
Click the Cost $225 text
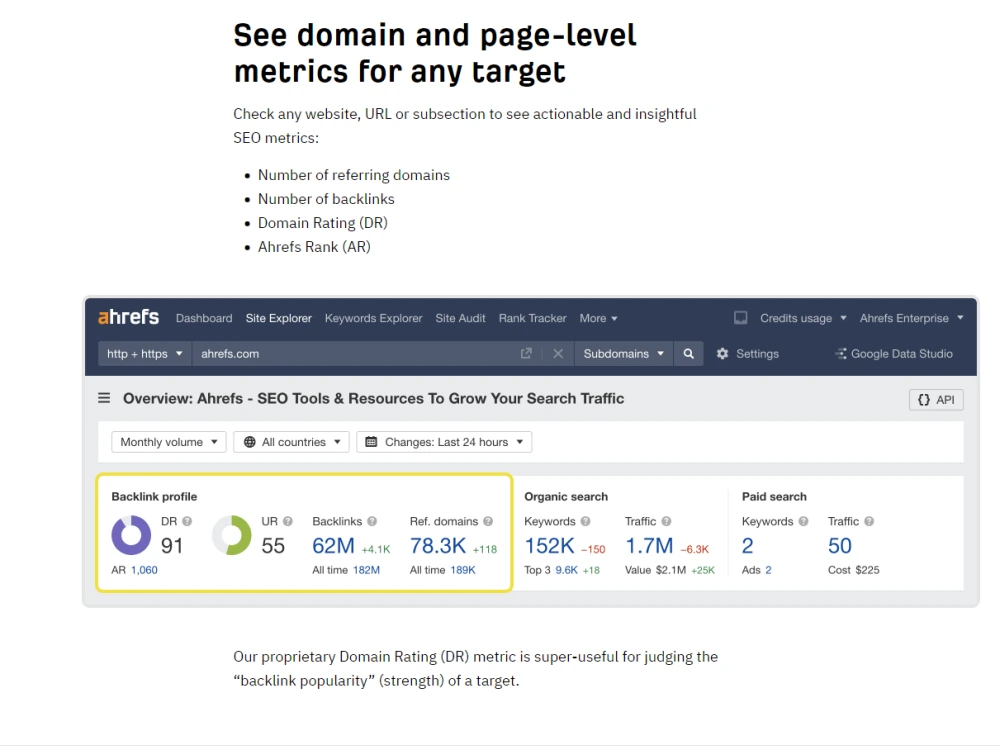coord(853,570)
